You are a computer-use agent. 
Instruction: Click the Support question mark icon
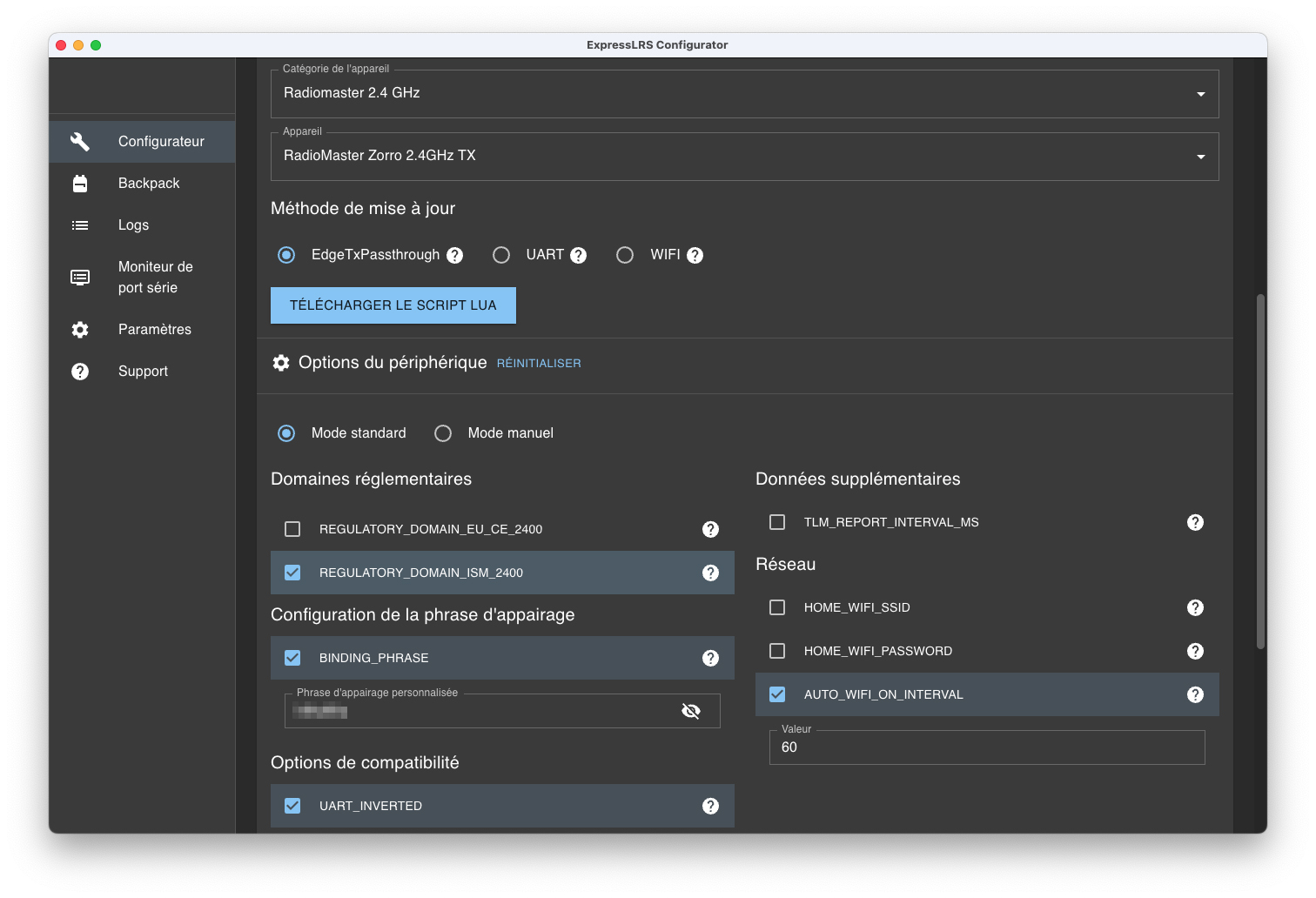coord(80,371)
